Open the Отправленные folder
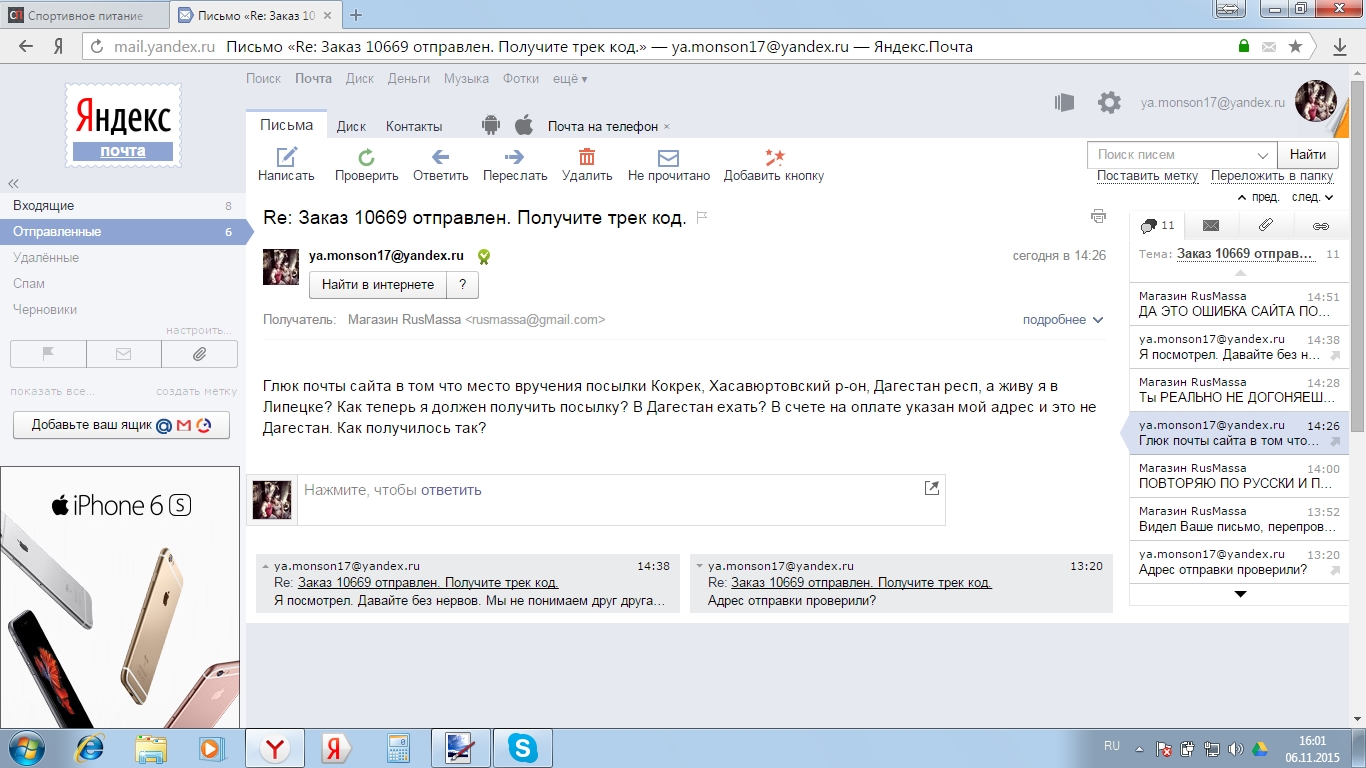Image resolution: width=1366 pixels, height=768 pixels. [57, 232]
